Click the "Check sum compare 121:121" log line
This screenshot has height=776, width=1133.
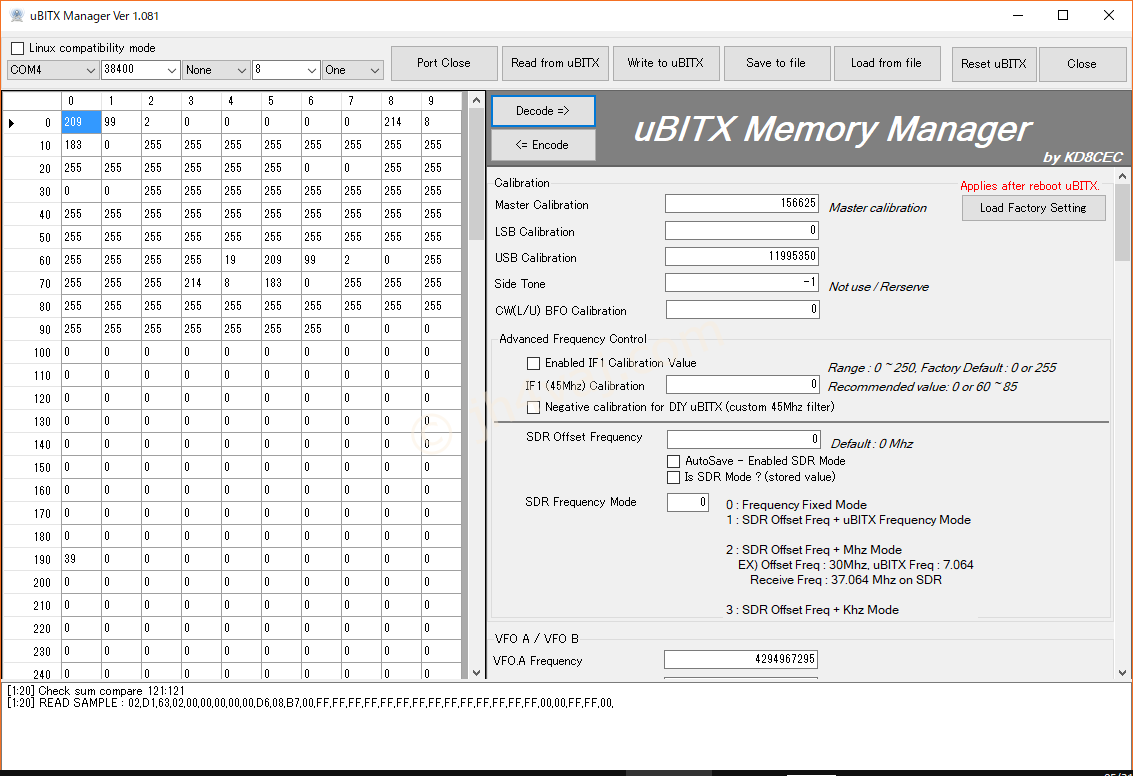[96, 691]
